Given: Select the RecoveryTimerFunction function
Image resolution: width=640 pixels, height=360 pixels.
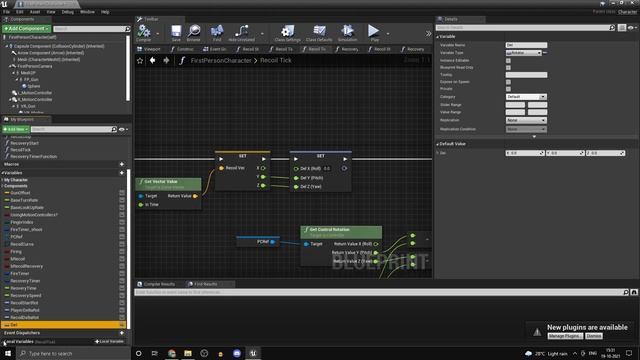Looking at the screenshot, I should tap(34, 156).
